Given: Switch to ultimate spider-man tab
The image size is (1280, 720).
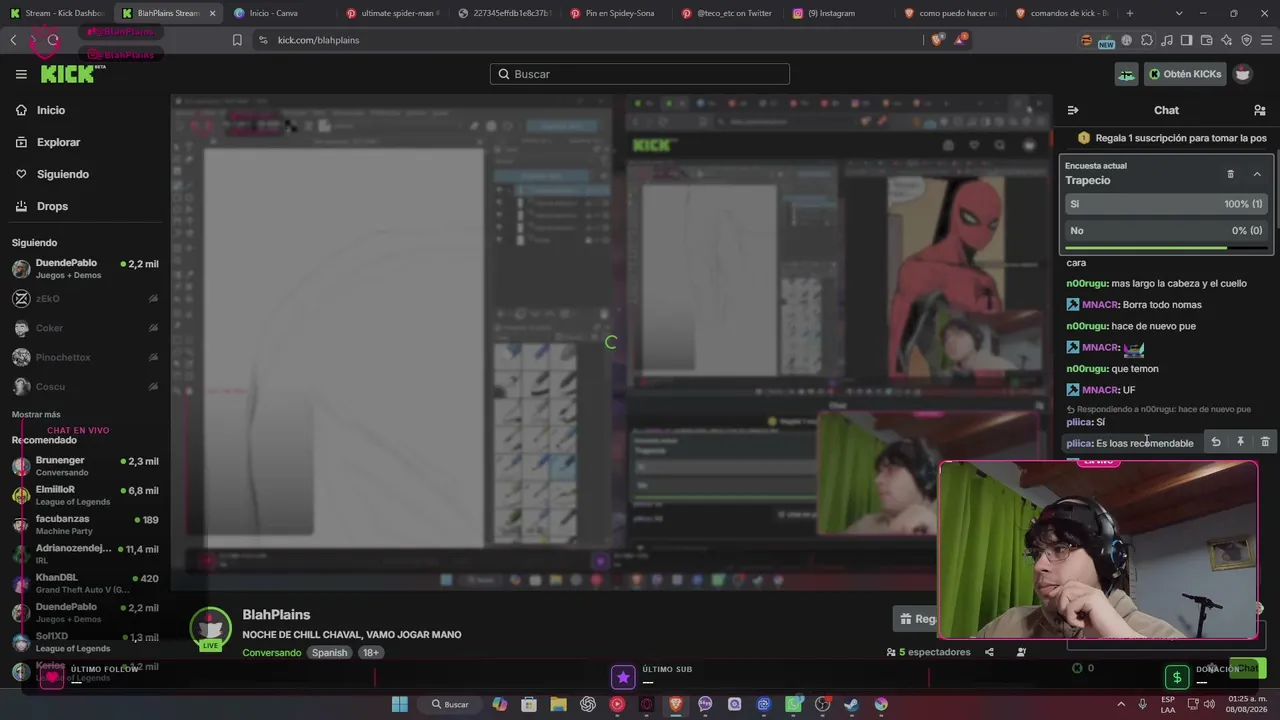Looking at the screenshot, I should click(x=392, y=13).
